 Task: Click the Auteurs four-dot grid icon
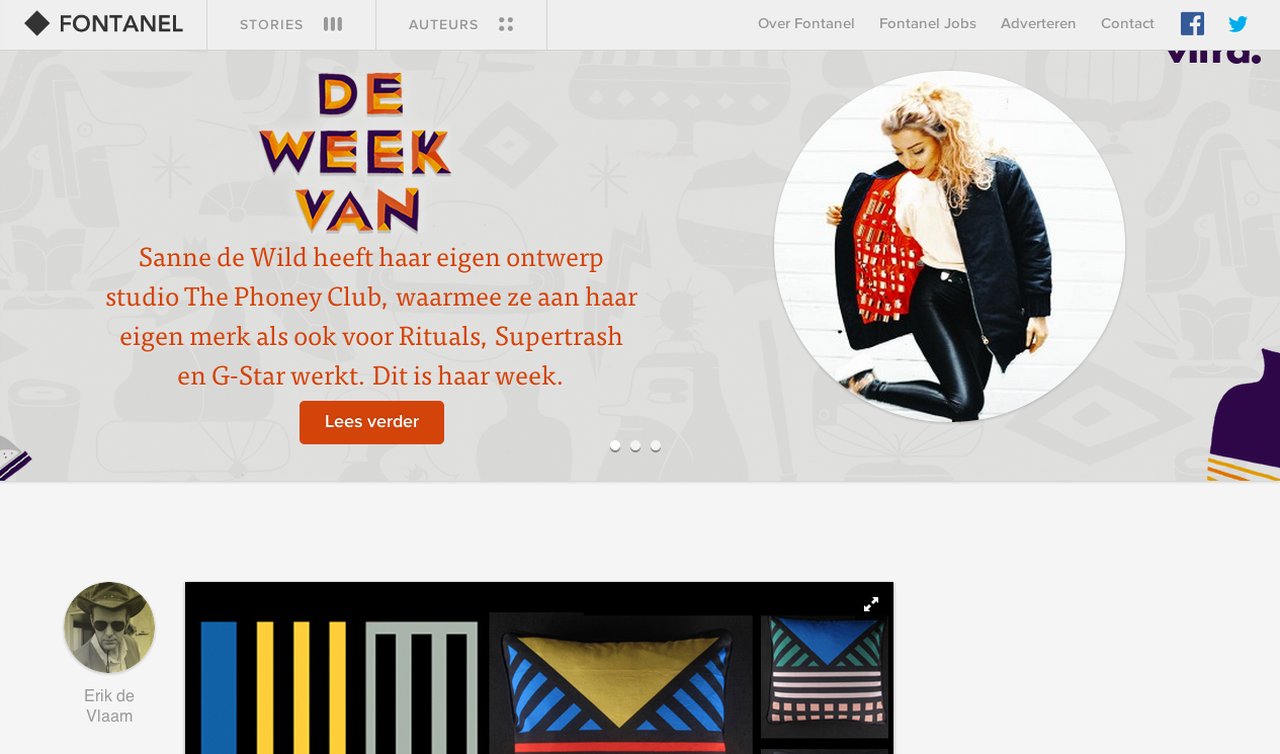[506, 24]
